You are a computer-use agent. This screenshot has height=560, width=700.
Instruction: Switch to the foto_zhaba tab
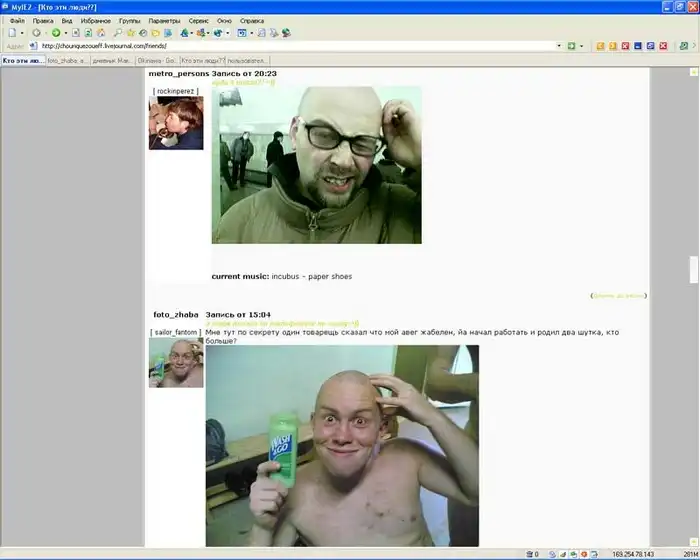click(67, 60)
